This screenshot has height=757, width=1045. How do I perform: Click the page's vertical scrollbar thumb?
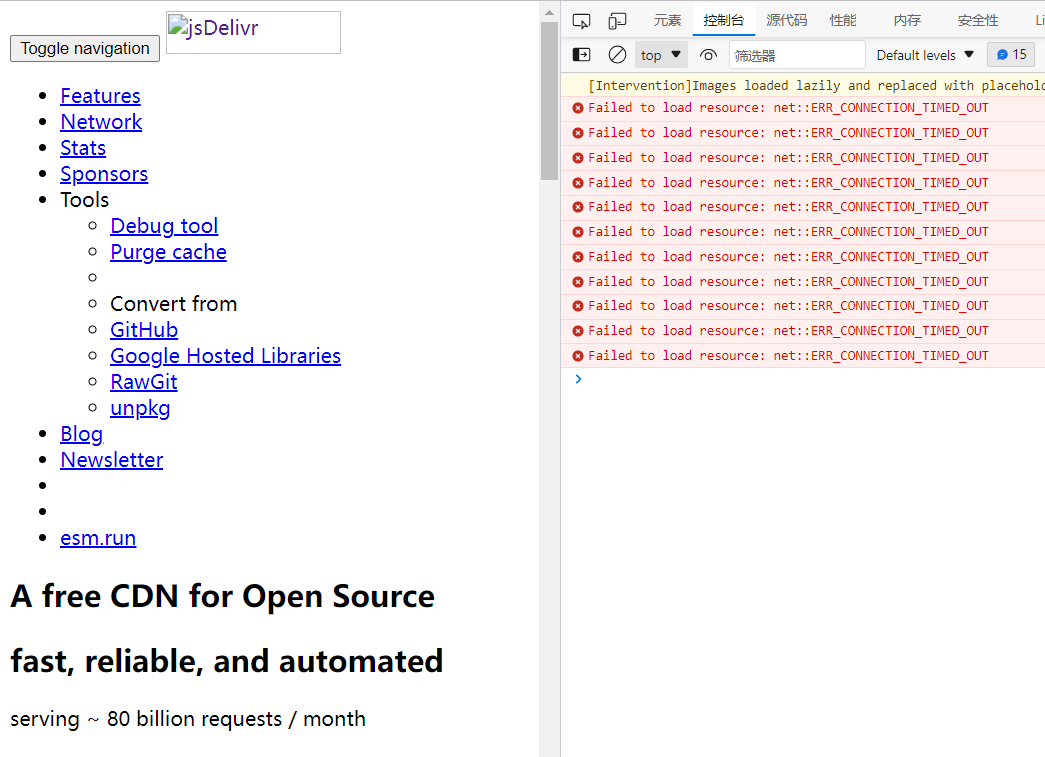tap(549, 101)
